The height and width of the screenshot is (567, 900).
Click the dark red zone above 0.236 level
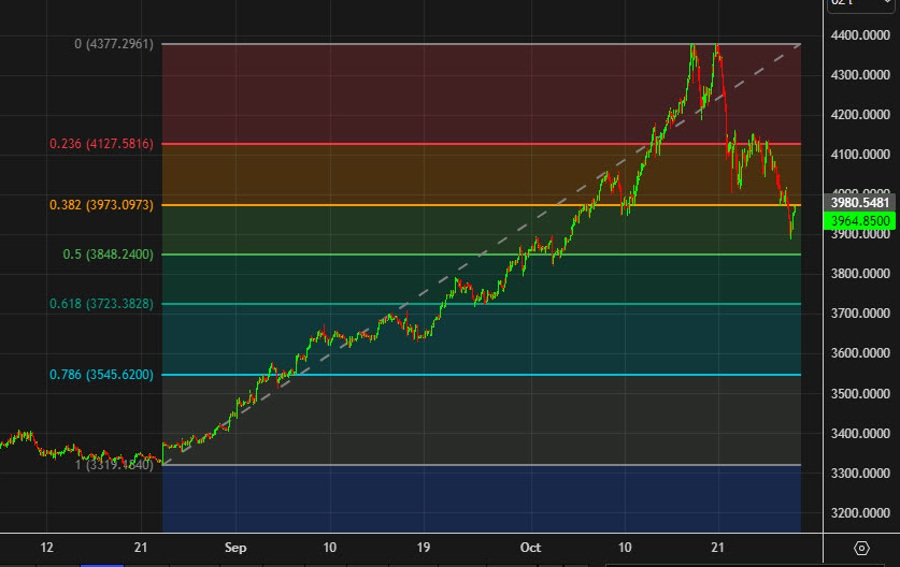pos(400,95)
